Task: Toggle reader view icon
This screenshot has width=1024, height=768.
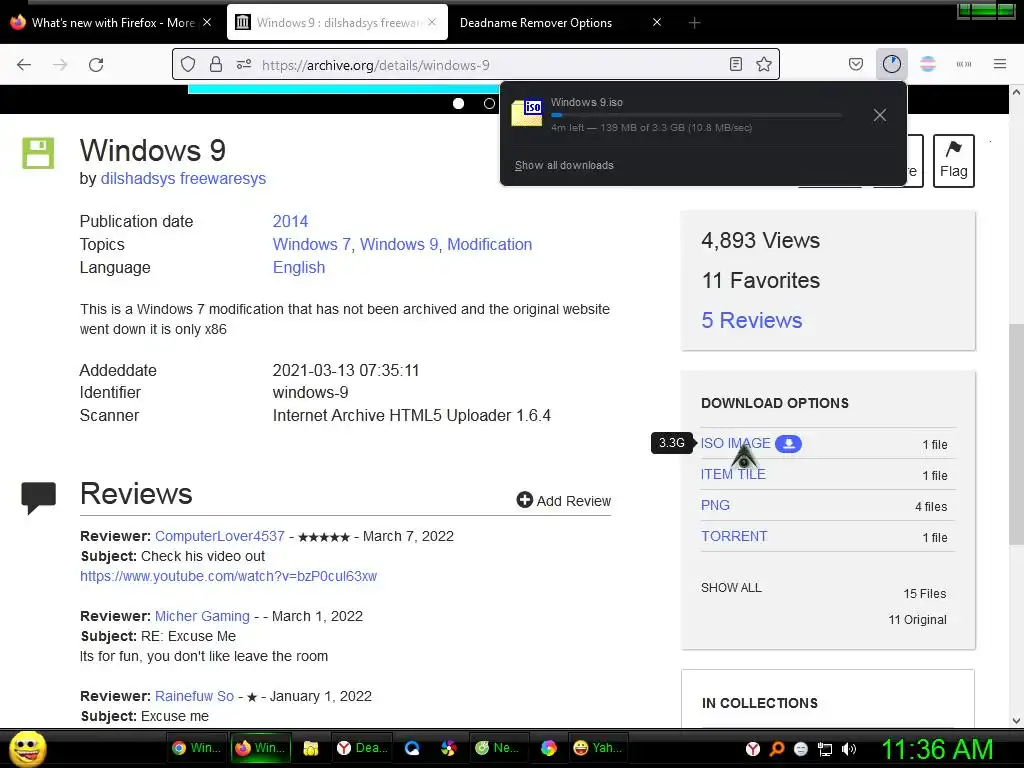Action: (x=736, y=64)
